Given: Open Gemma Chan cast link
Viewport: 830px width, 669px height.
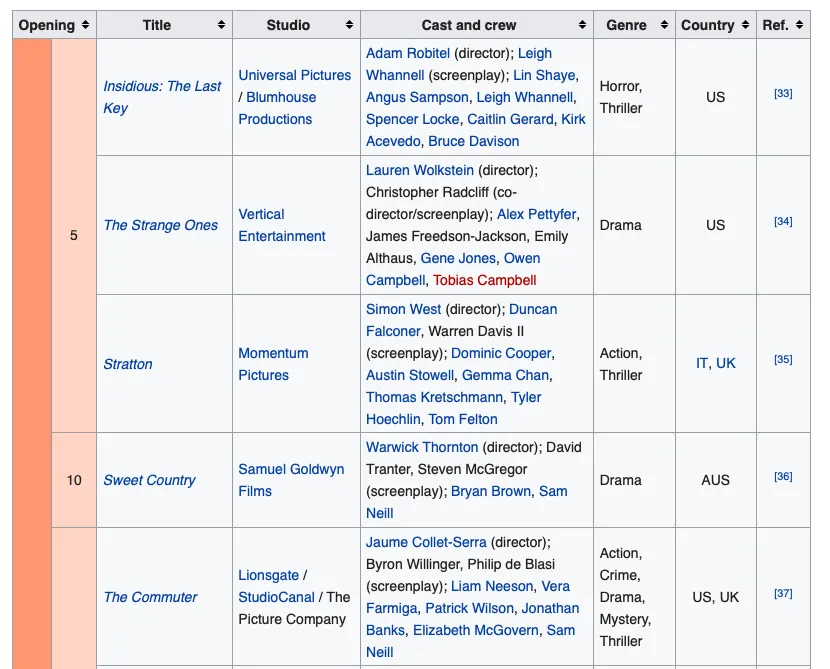Looking at the screenshot, I should [505, 375].
